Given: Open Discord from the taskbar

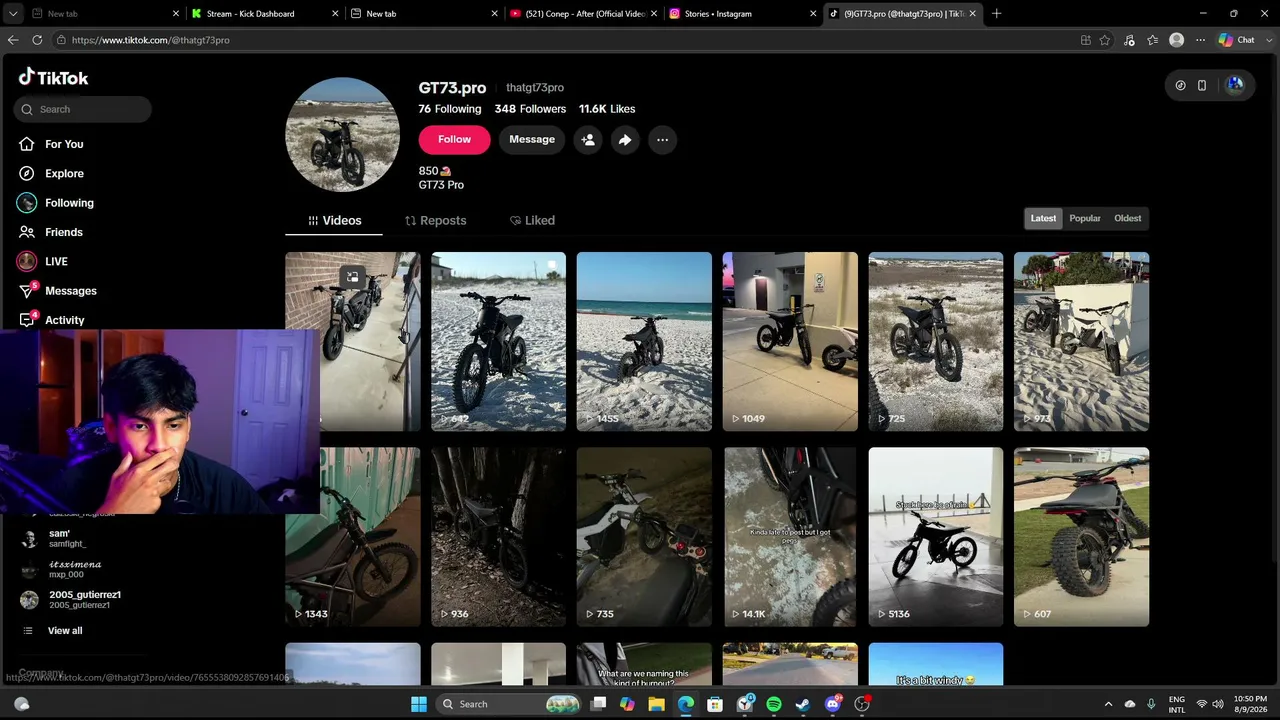Looking at the screenshot, I should tap(833, 704).
